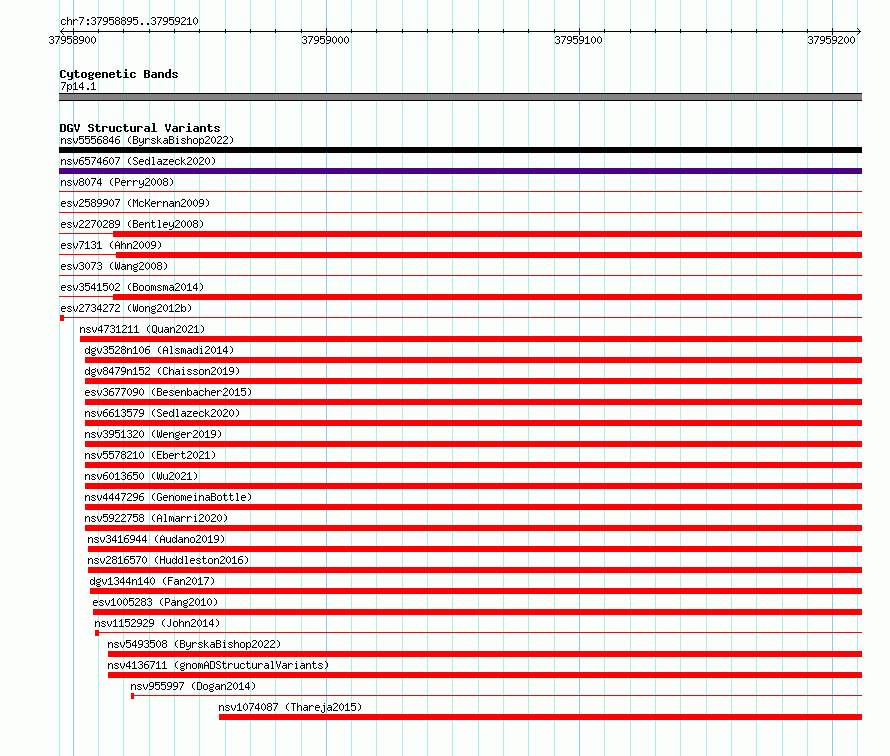This screenshot has height=756, width=890.
Task: Click ruler position 37958900
Action: (73, 40)
